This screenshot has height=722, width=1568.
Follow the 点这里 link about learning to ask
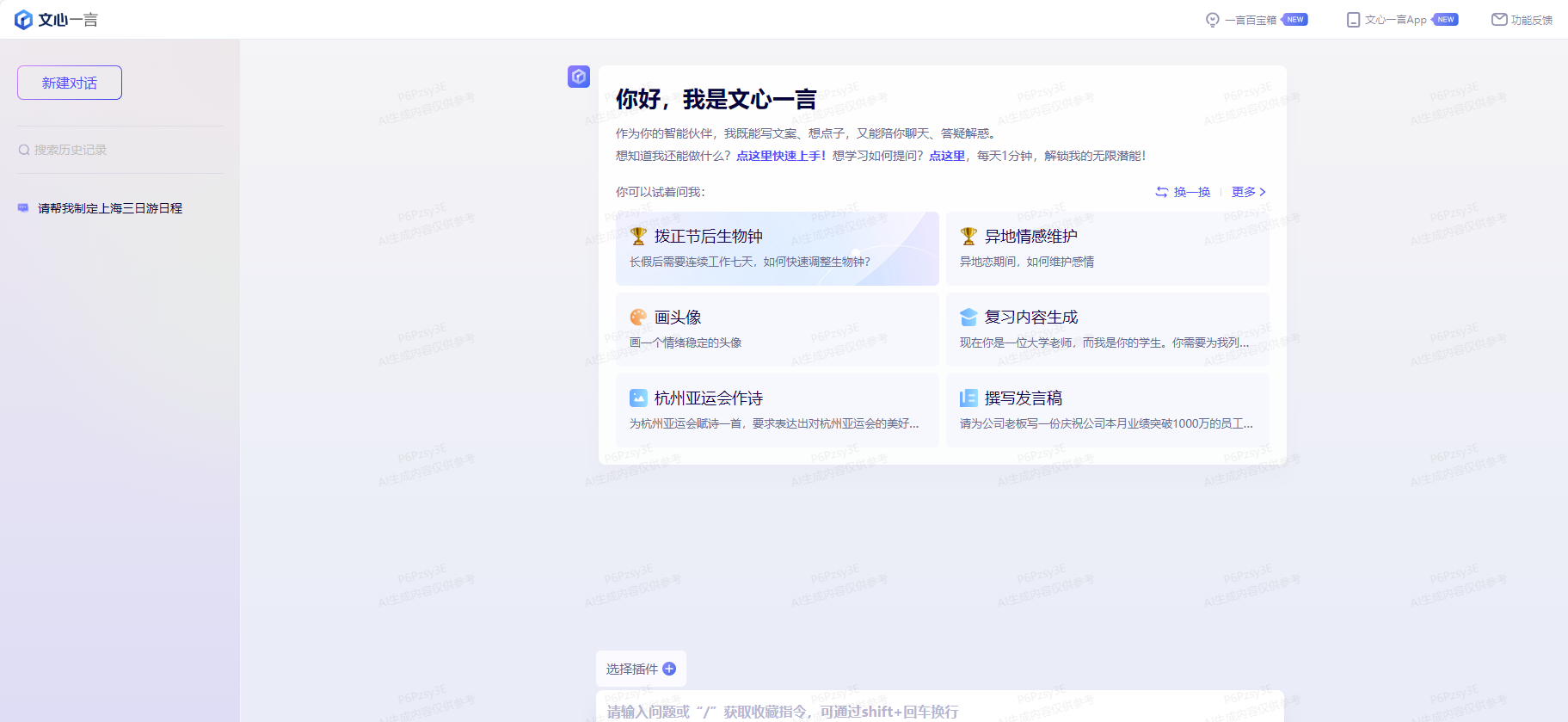click(x=947, y=156)
